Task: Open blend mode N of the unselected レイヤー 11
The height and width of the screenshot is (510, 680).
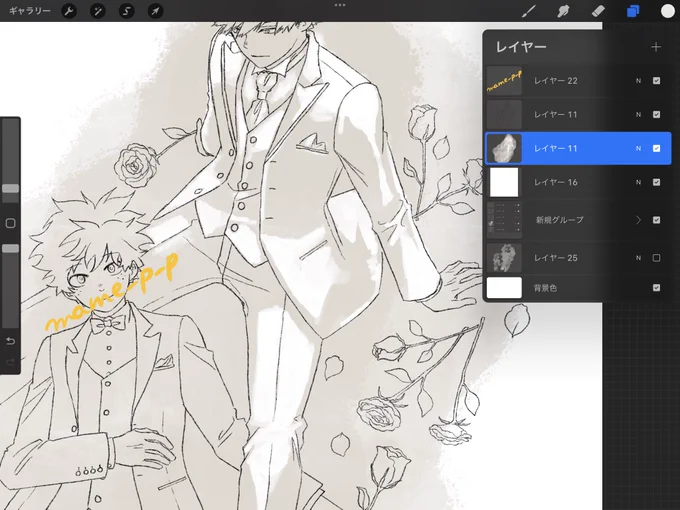Action: coord(638,114)
